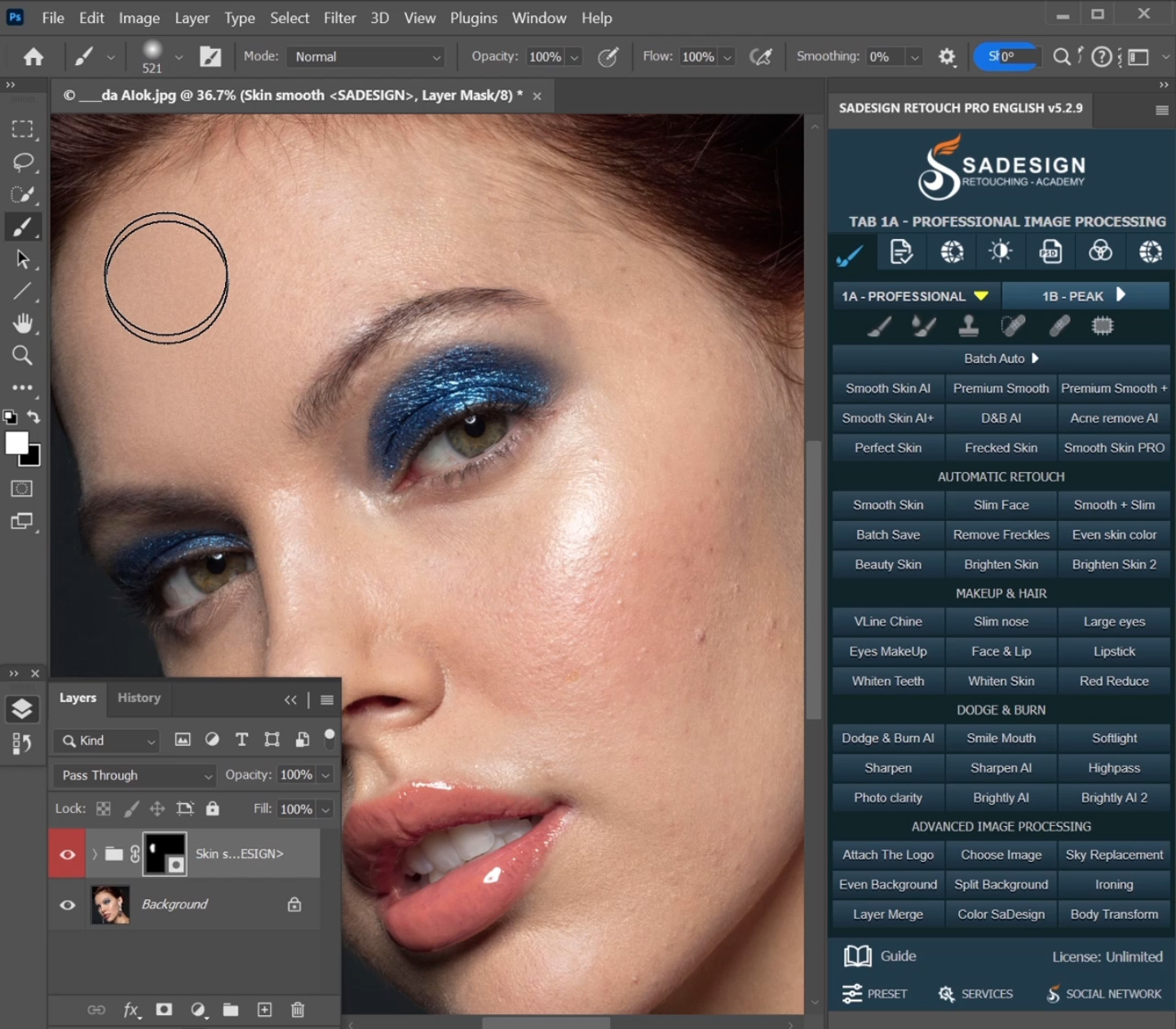Select the Lasso tool

23,162
